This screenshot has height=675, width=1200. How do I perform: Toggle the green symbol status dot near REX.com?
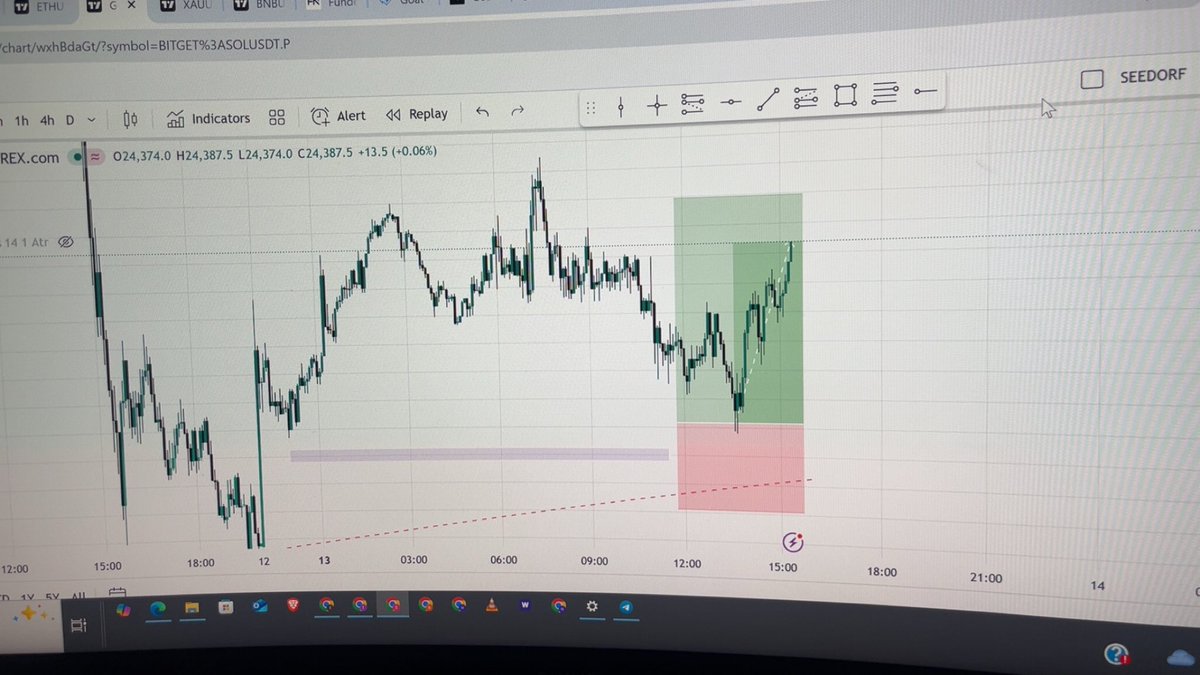78,157
